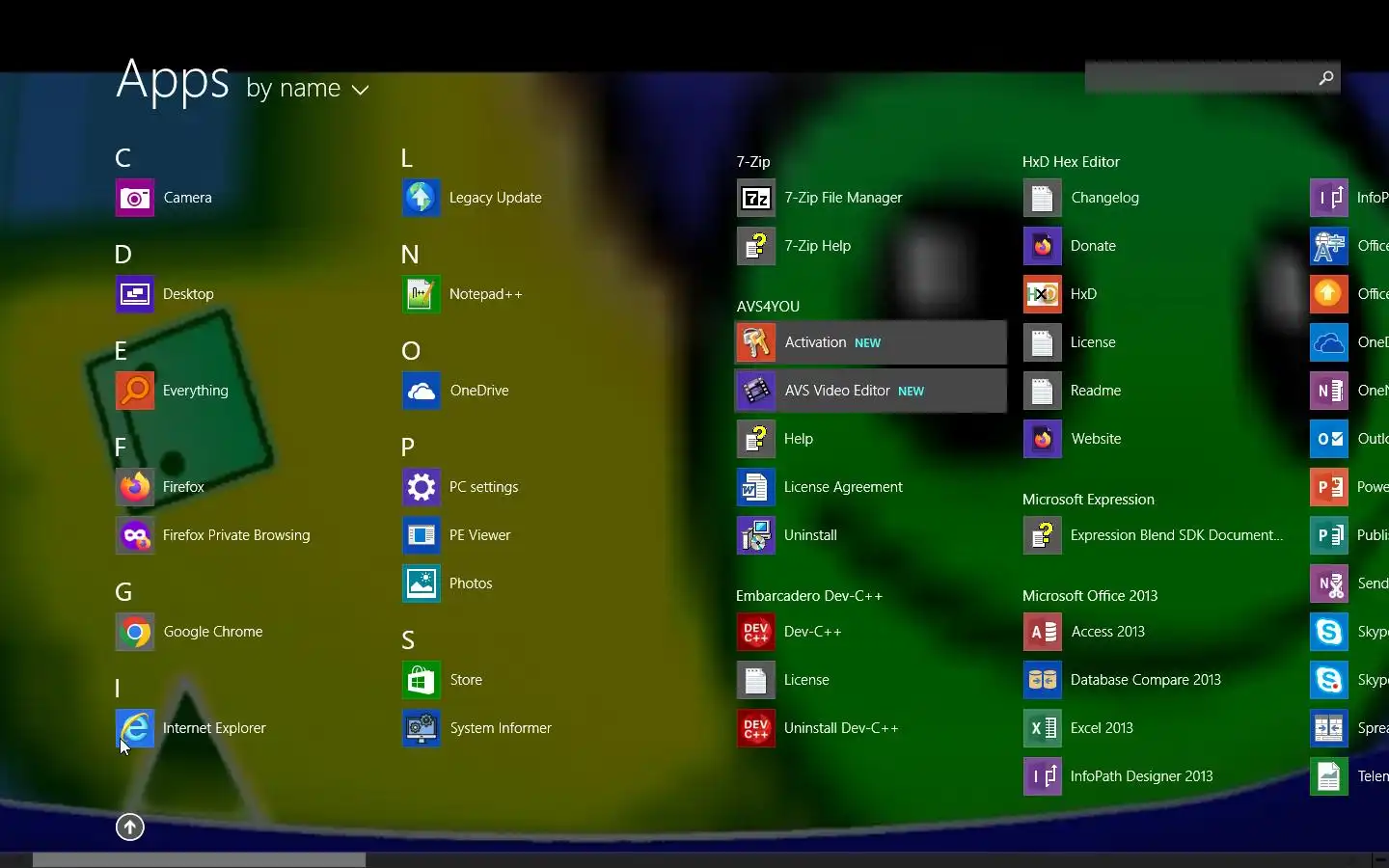The image size is (1389, 868).
Task: Open the Internet Explorer icon
Action: [x=135, y=728]
